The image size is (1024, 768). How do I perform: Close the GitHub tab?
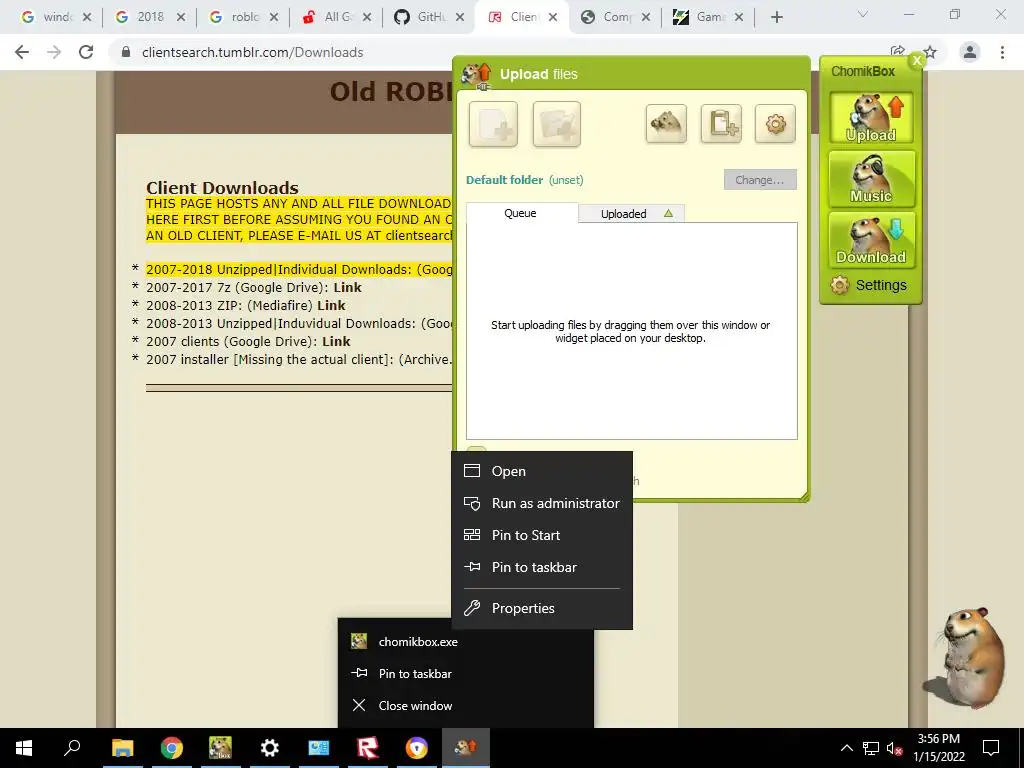(460, 18)
